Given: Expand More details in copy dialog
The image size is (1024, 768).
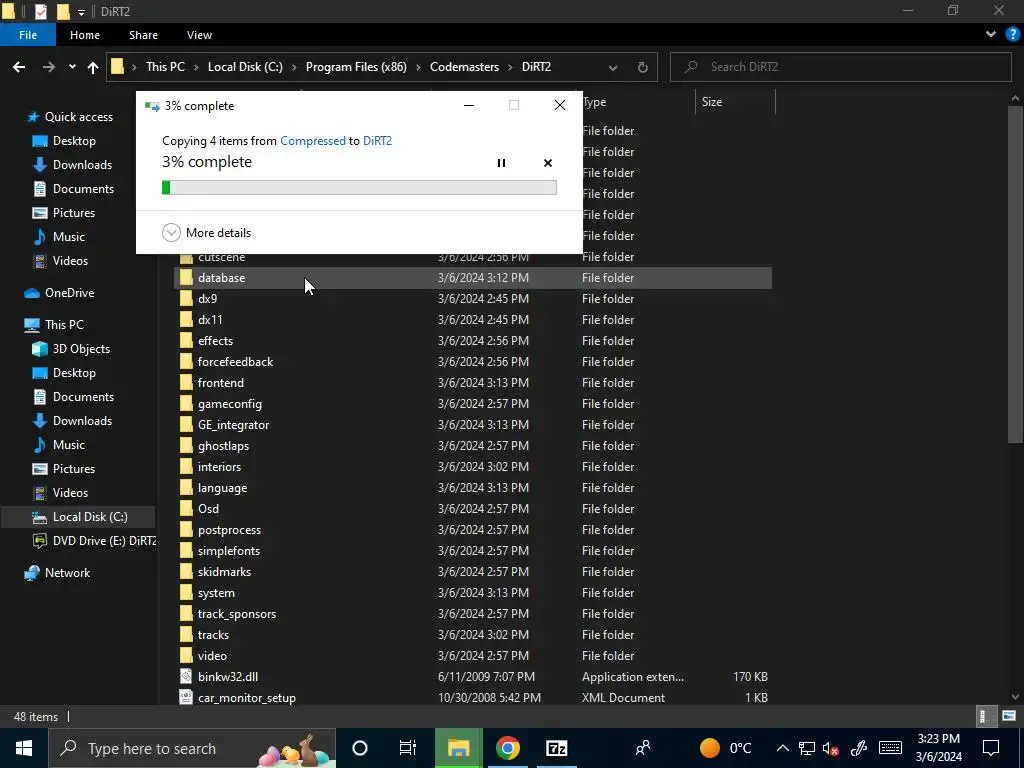Looking at the screenshot, I should tap(206, 232).
